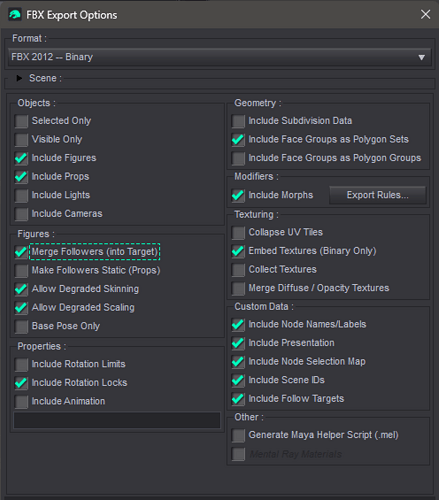The width and height of the screenshot is (439, 500).
Task: Close the FBX Export Options dialog
Action: 425,14
